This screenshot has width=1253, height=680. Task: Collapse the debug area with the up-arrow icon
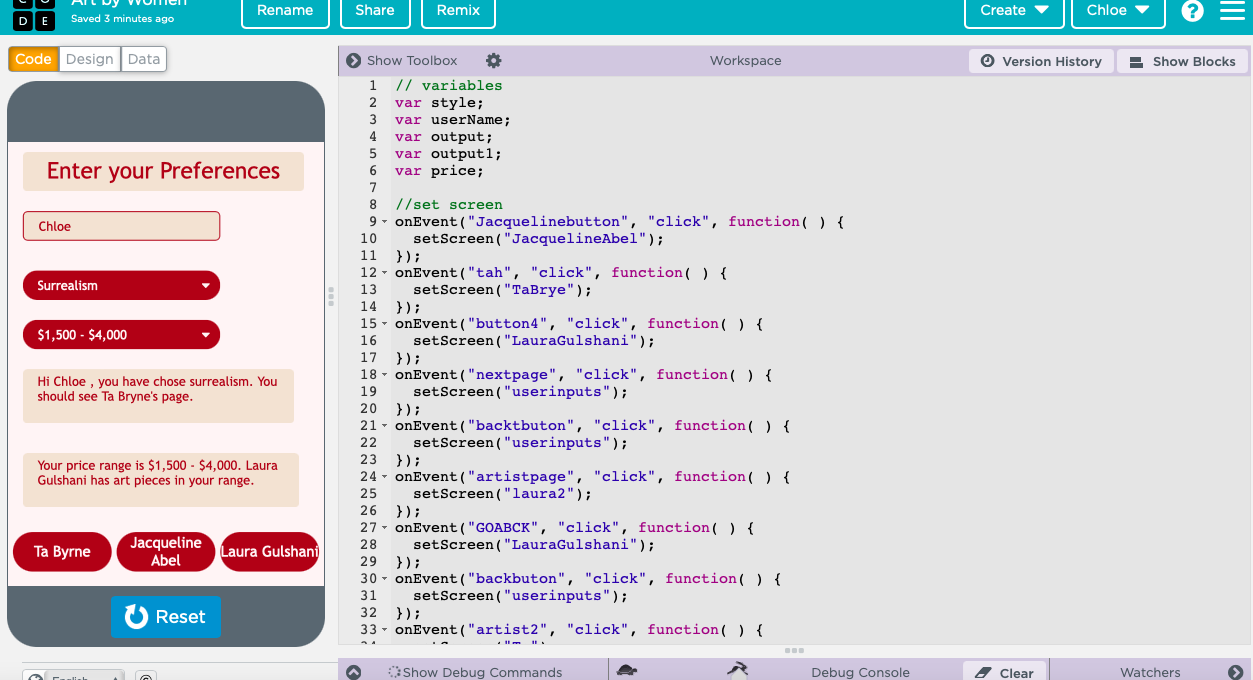click(354, 672)
